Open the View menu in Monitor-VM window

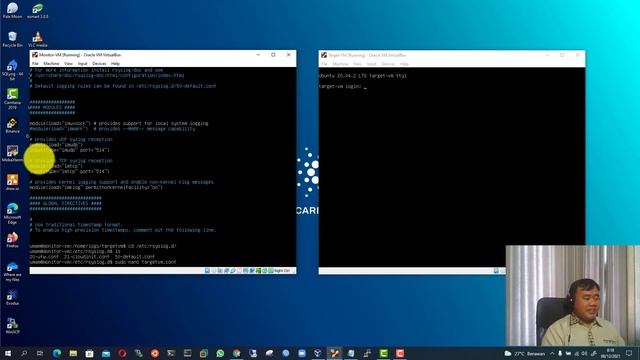tap(68, 64)
